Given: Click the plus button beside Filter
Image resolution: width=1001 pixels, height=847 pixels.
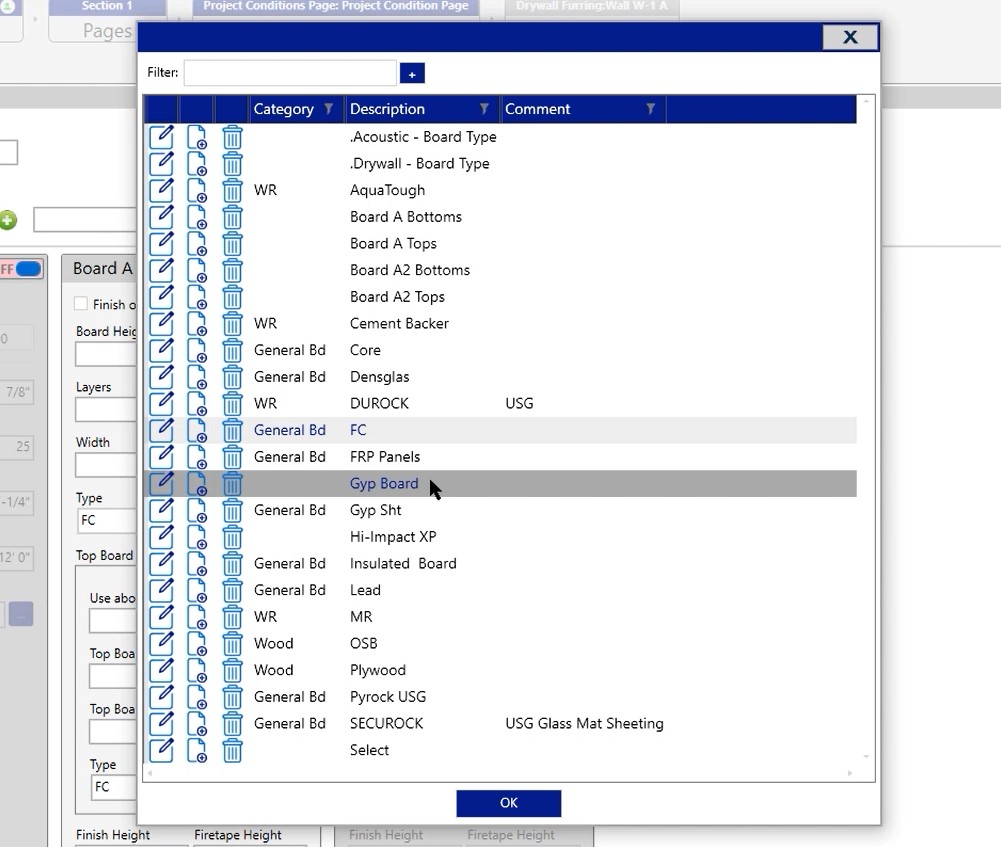Looking at the screenshot, I should point(412,73).
